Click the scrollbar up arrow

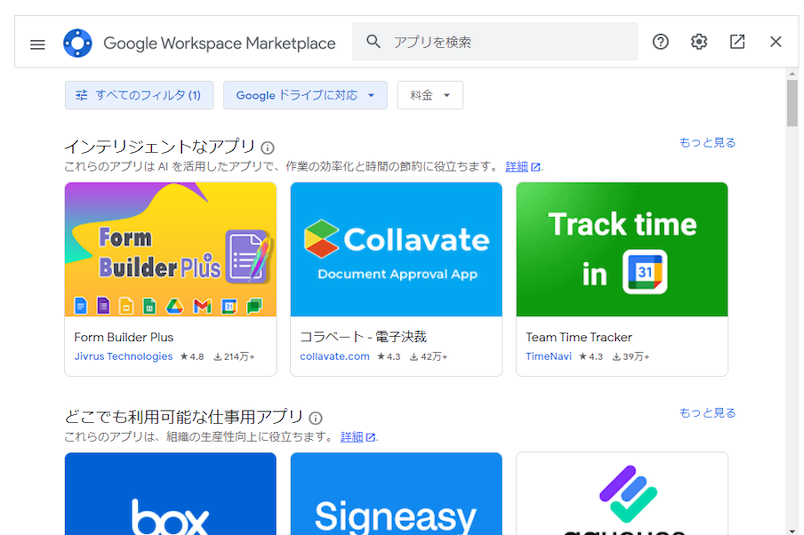tap(792, 74)
